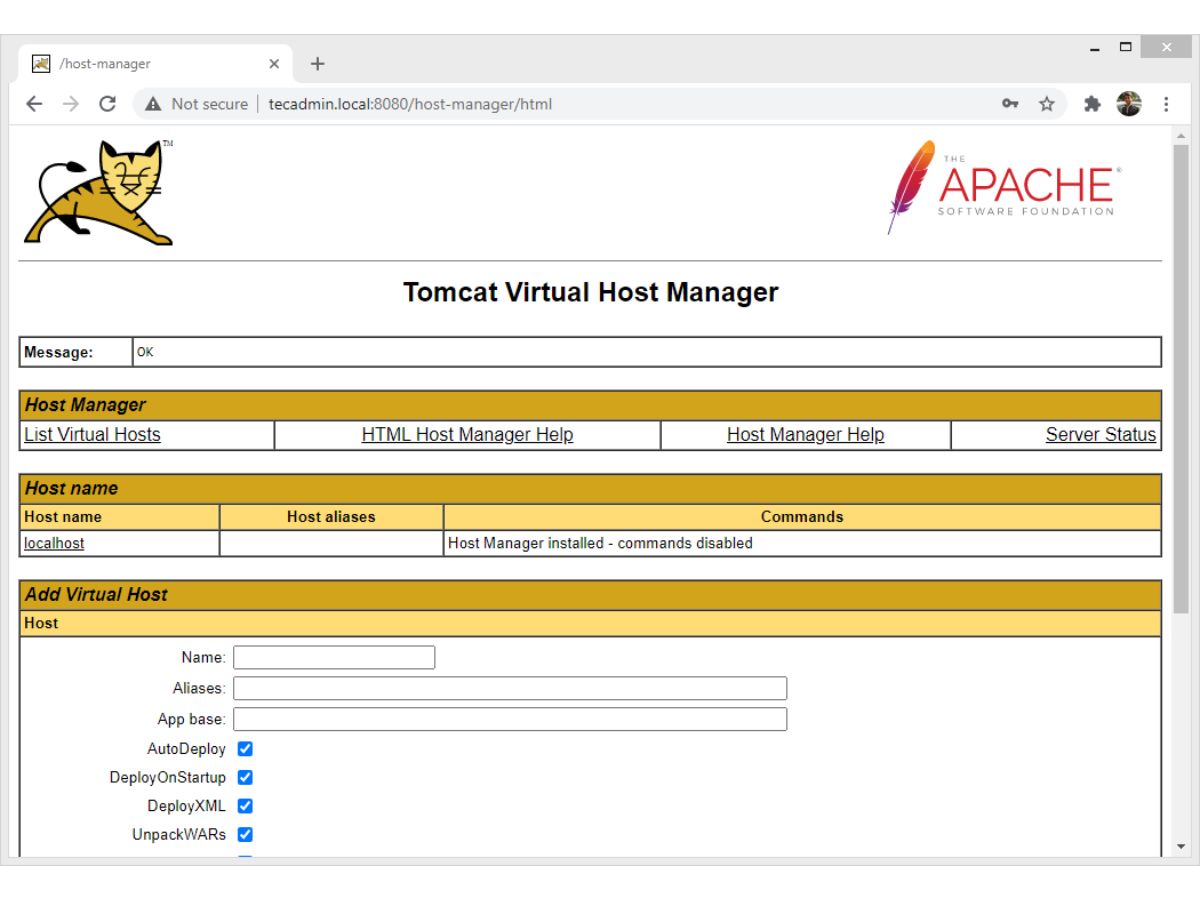
Task: Reload the host-manager page
Action: pyautogui.click(x=107, y=104)
